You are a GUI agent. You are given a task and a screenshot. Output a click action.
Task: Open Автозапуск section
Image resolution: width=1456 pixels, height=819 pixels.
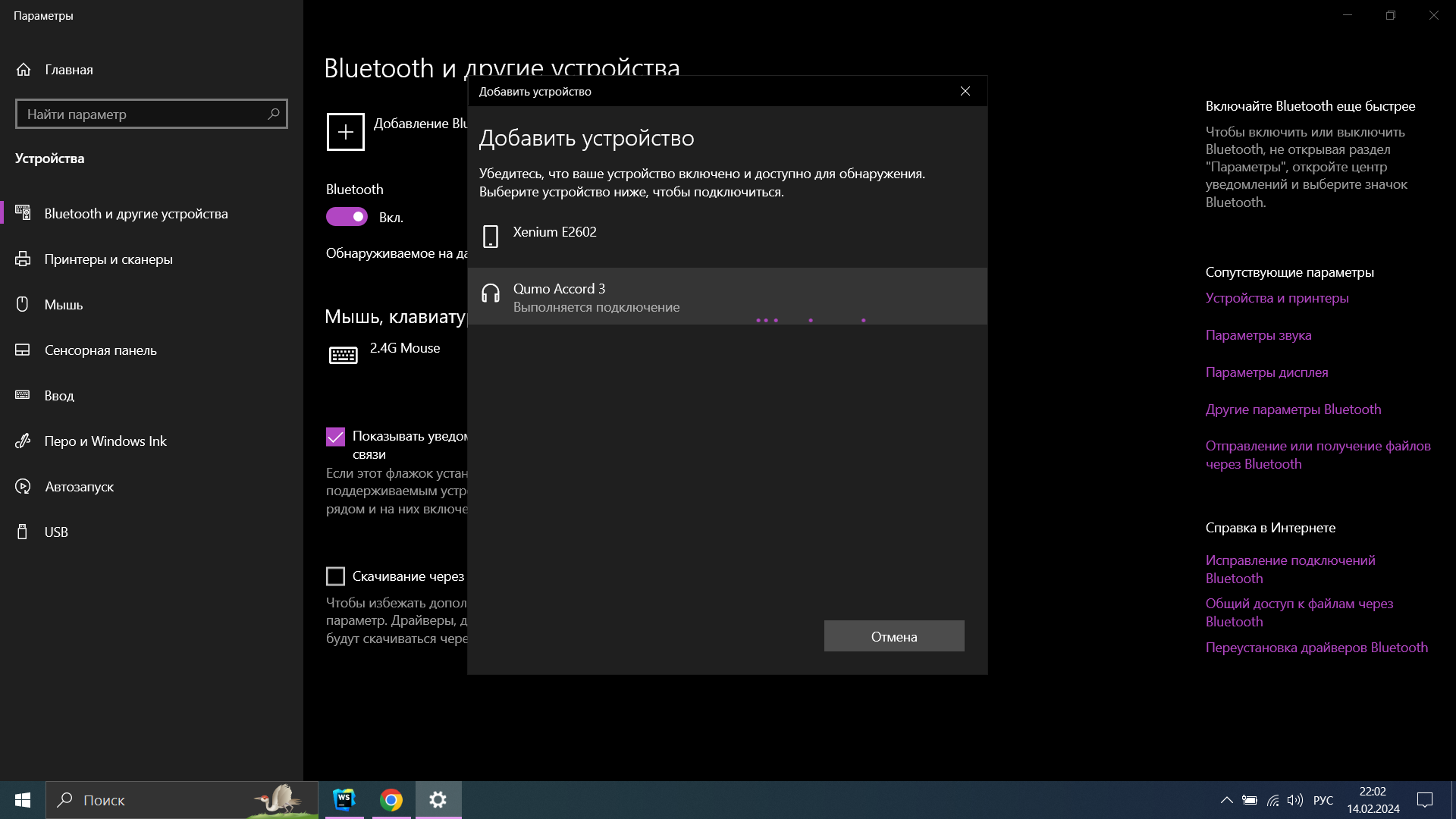pyautogui.click(x=152, y=486)
